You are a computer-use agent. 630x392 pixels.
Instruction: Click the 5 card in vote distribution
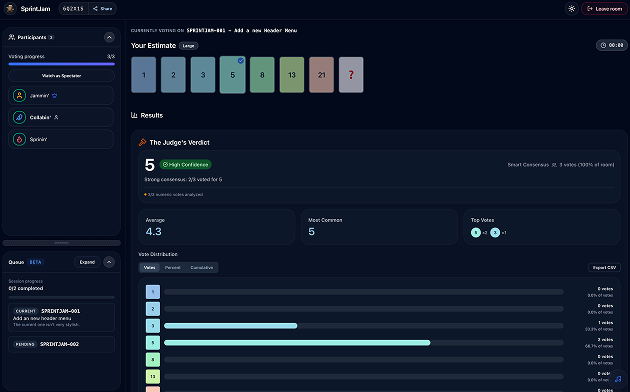point(153,343)
